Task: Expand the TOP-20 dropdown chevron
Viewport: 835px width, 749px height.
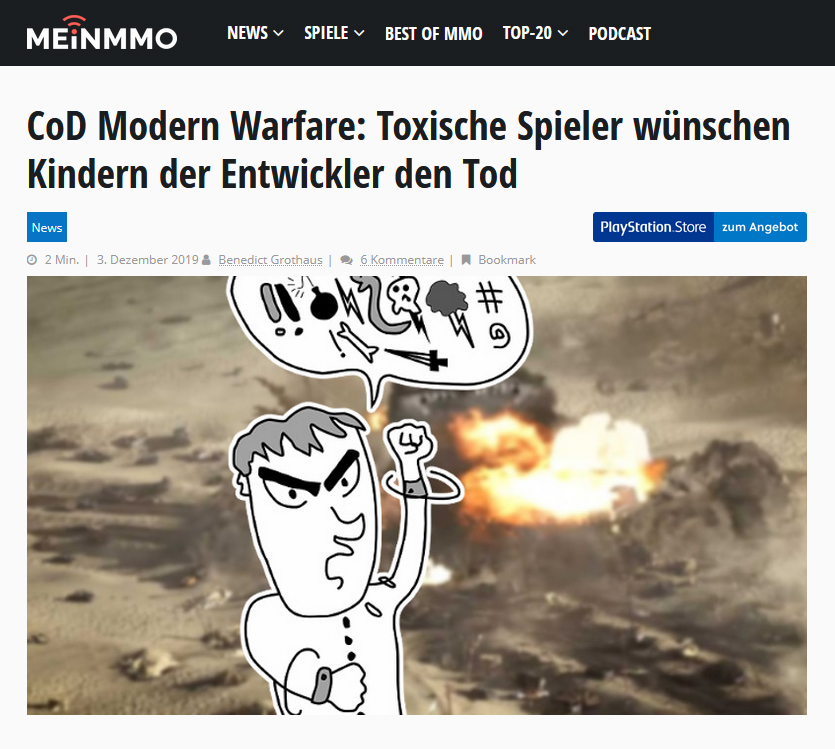Action: click(563, 33)
